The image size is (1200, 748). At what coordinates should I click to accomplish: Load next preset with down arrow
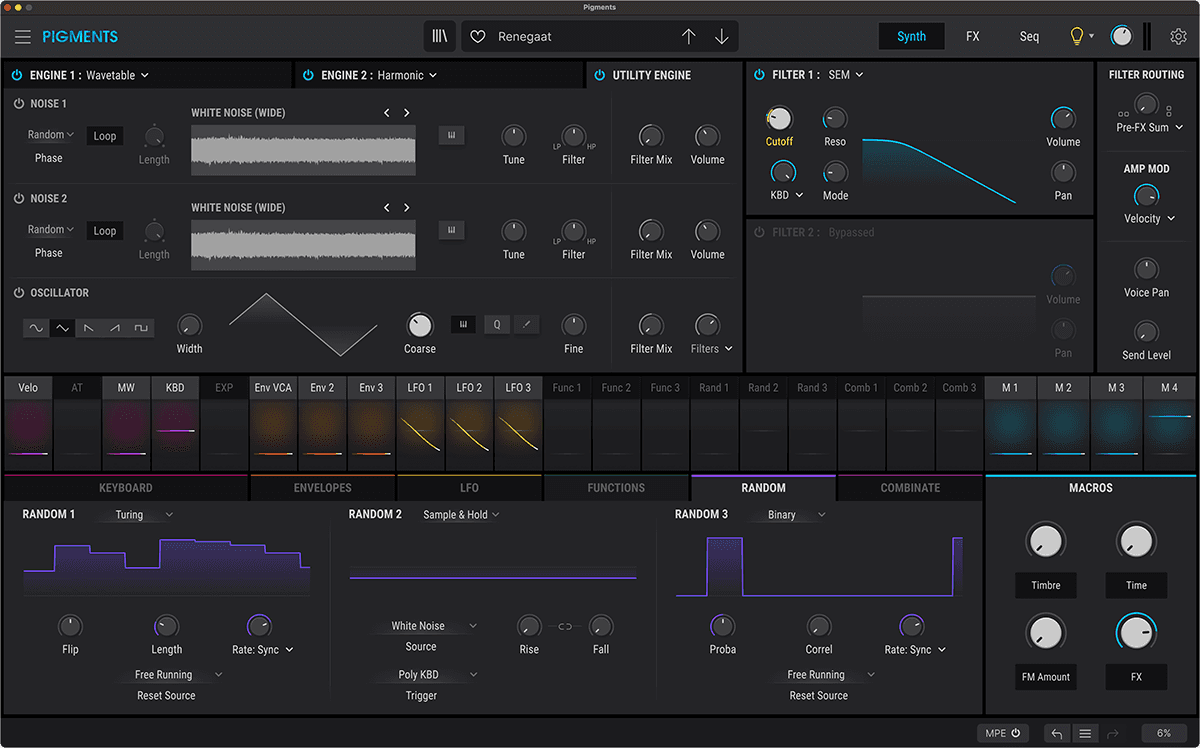721,37
